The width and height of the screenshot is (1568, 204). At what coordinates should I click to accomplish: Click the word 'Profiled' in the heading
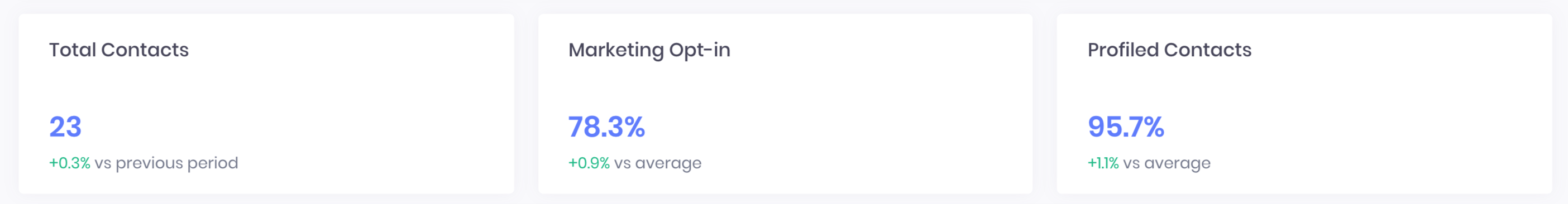point(1123,50)
